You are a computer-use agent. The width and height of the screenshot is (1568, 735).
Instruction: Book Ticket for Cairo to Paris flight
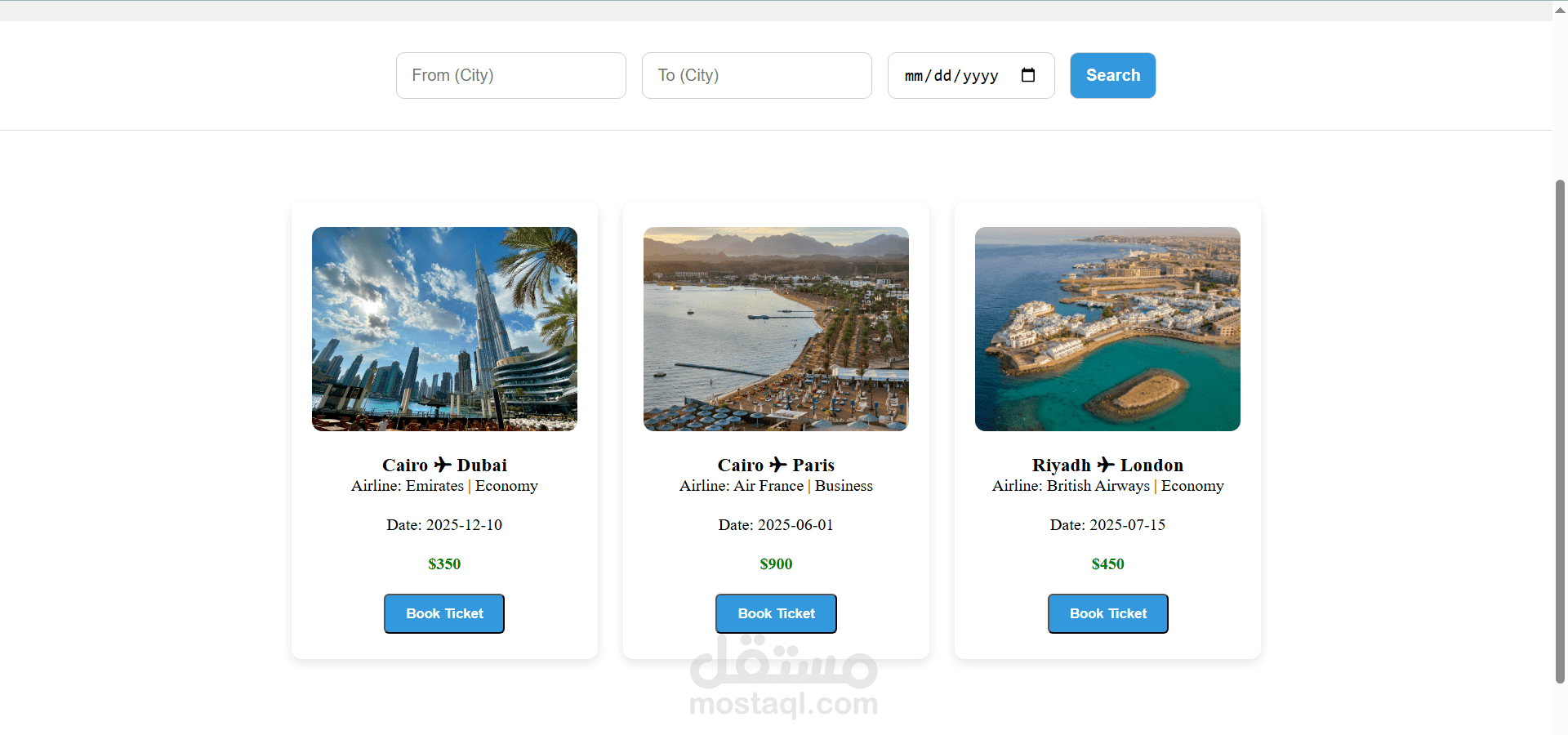[776, 613]
